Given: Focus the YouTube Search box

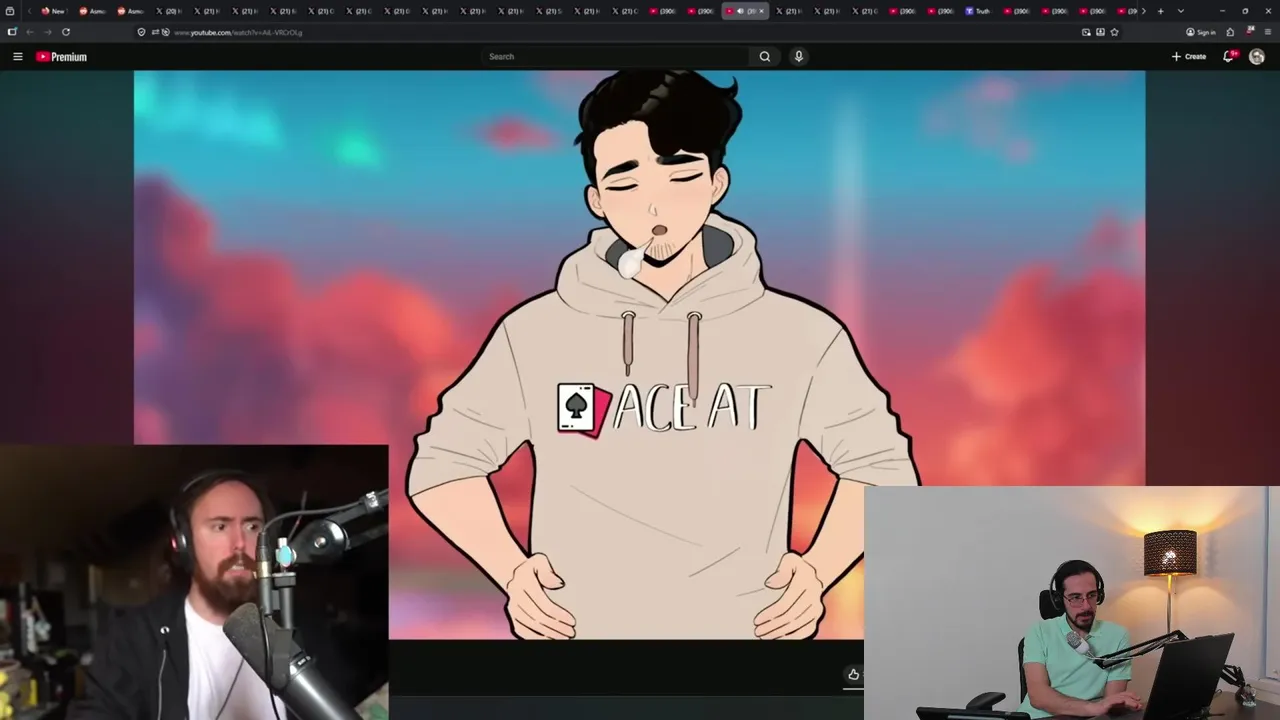Looking at the screenshot, I should (x=615, y=57).
